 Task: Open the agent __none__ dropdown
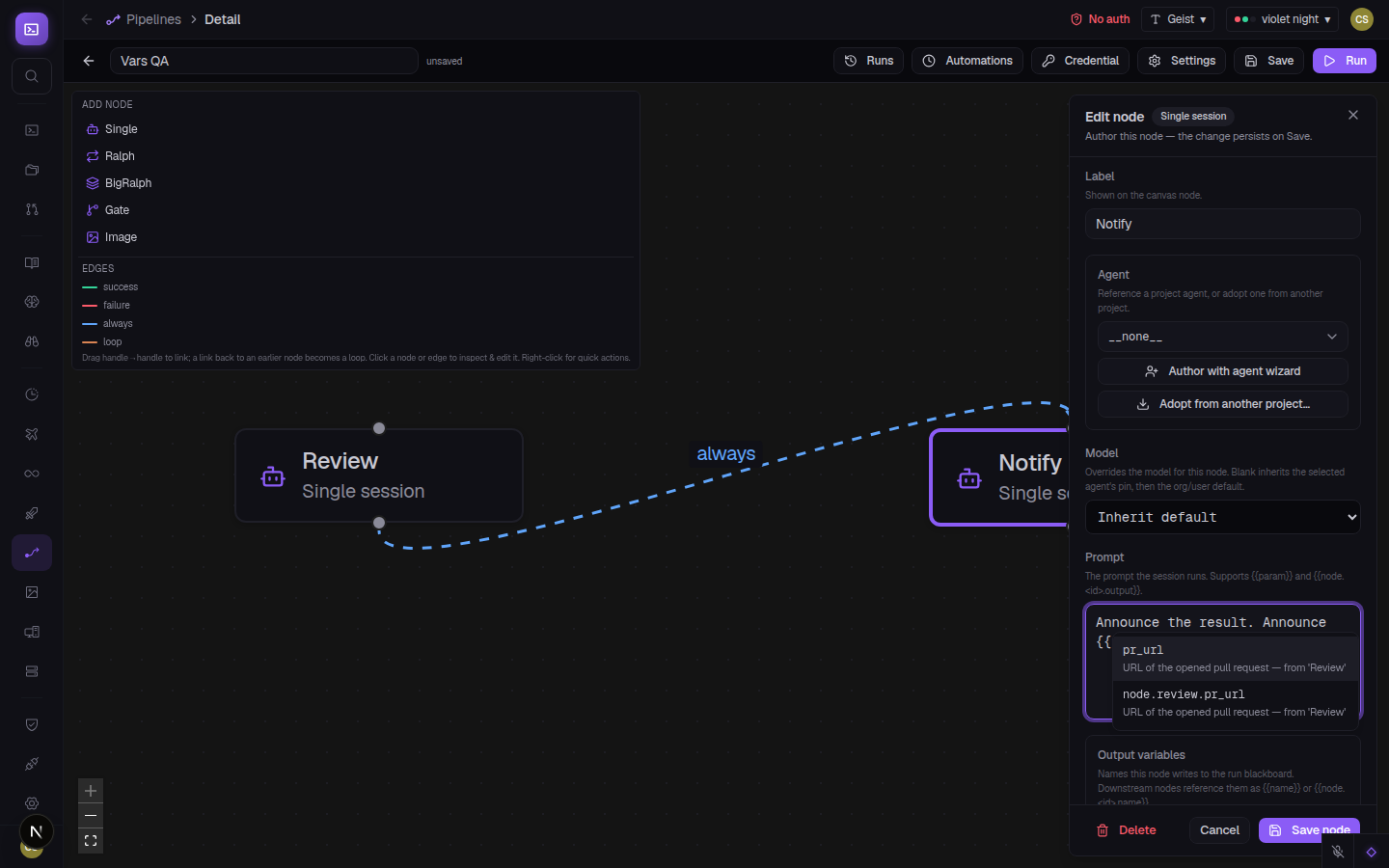coord(1222,337)
